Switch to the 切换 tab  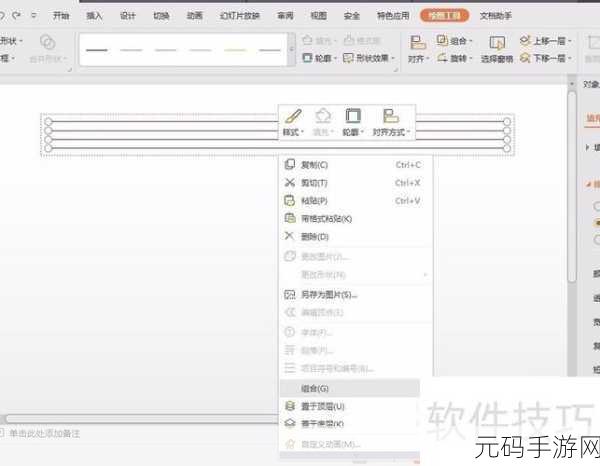[161, 16]
